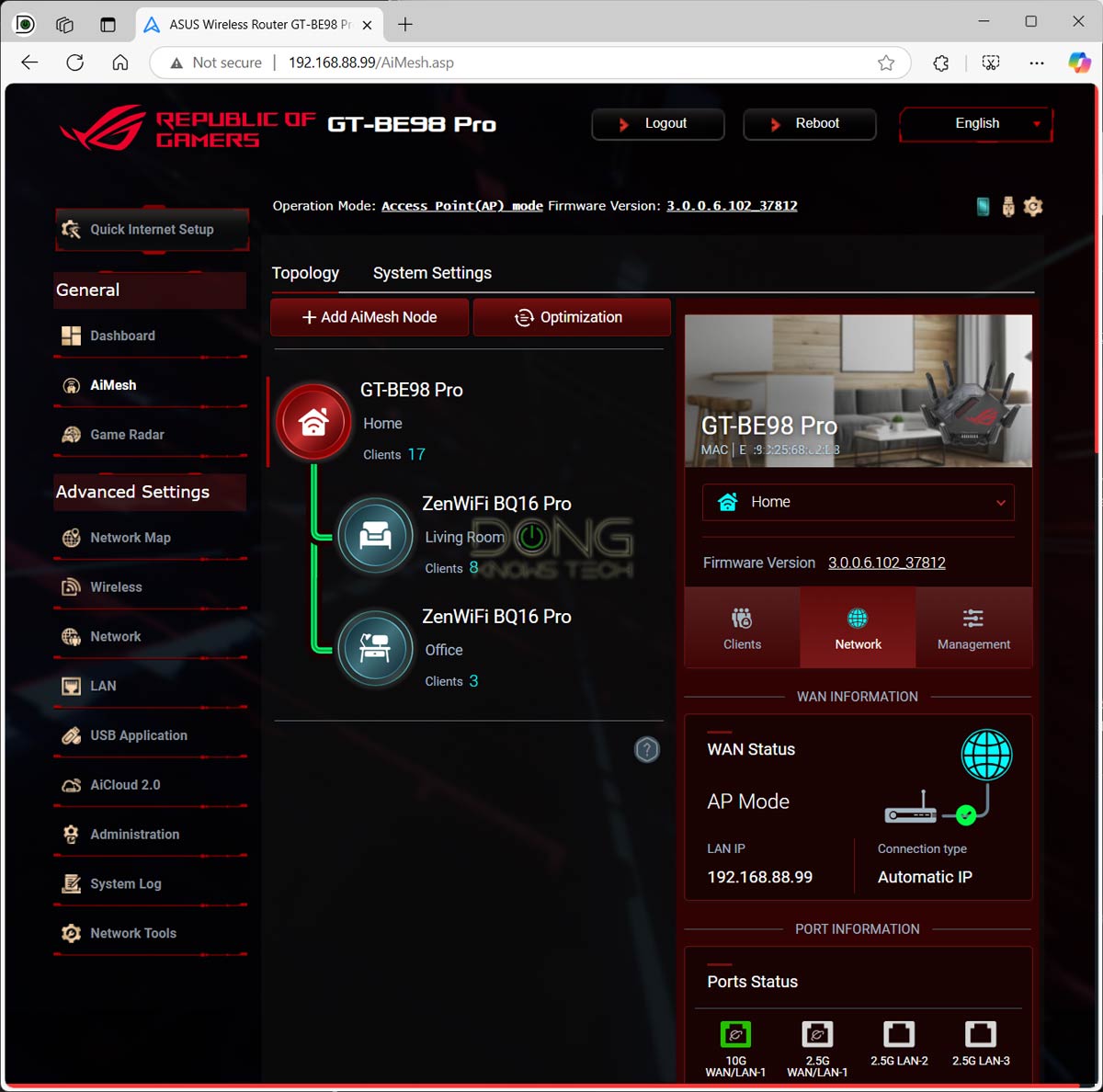This screenshot has height=1092, width=1103.
Task: Click the 2.5G LAN-3 port icon
Action: click(981, 1034)
